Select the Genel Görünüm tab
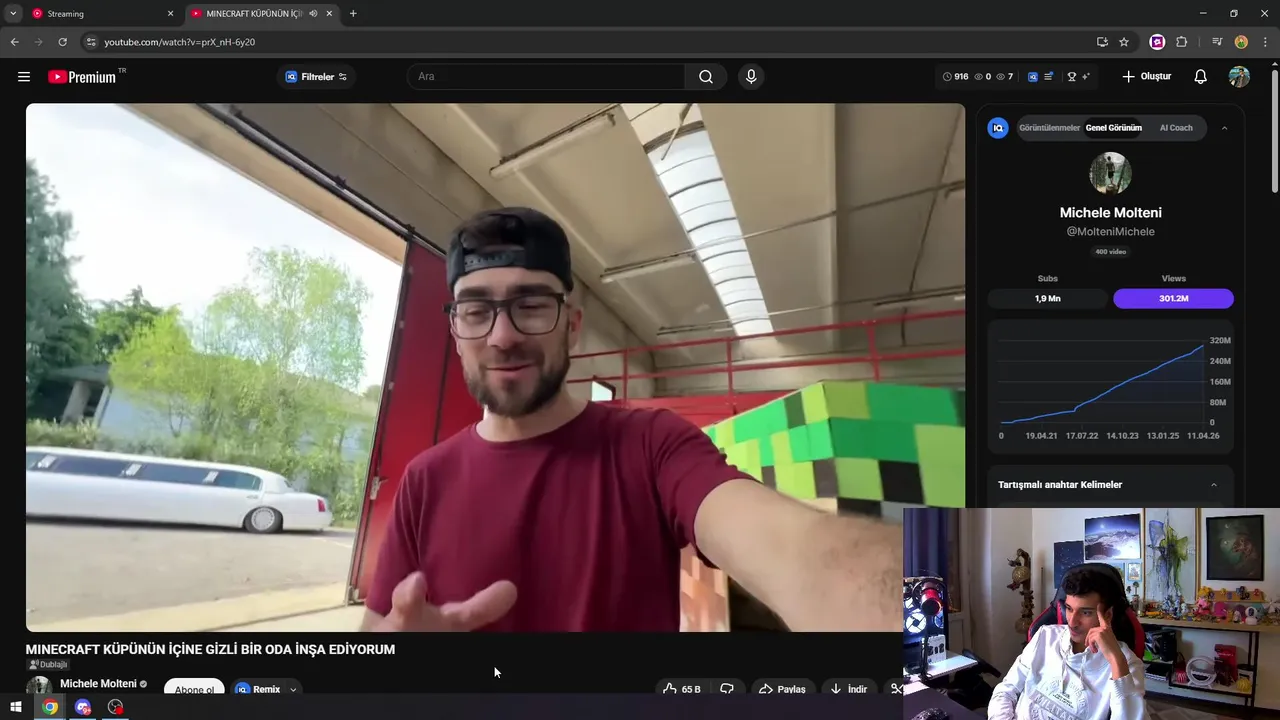The height and width of the screenshot is (720, 1280). (1113, 128)
